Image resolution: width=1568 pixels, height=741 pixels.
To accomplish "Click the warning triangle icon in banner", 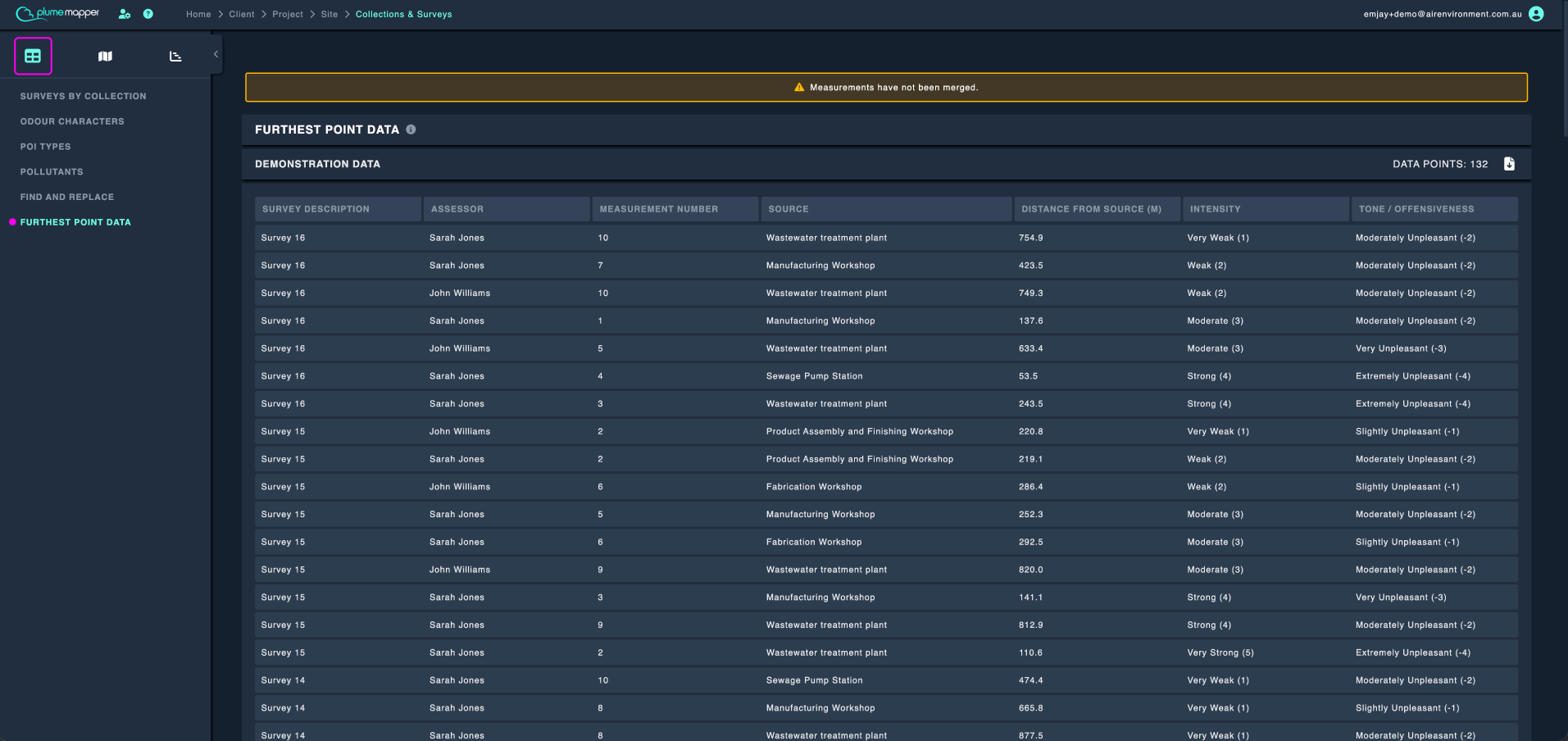I will 799,87.
